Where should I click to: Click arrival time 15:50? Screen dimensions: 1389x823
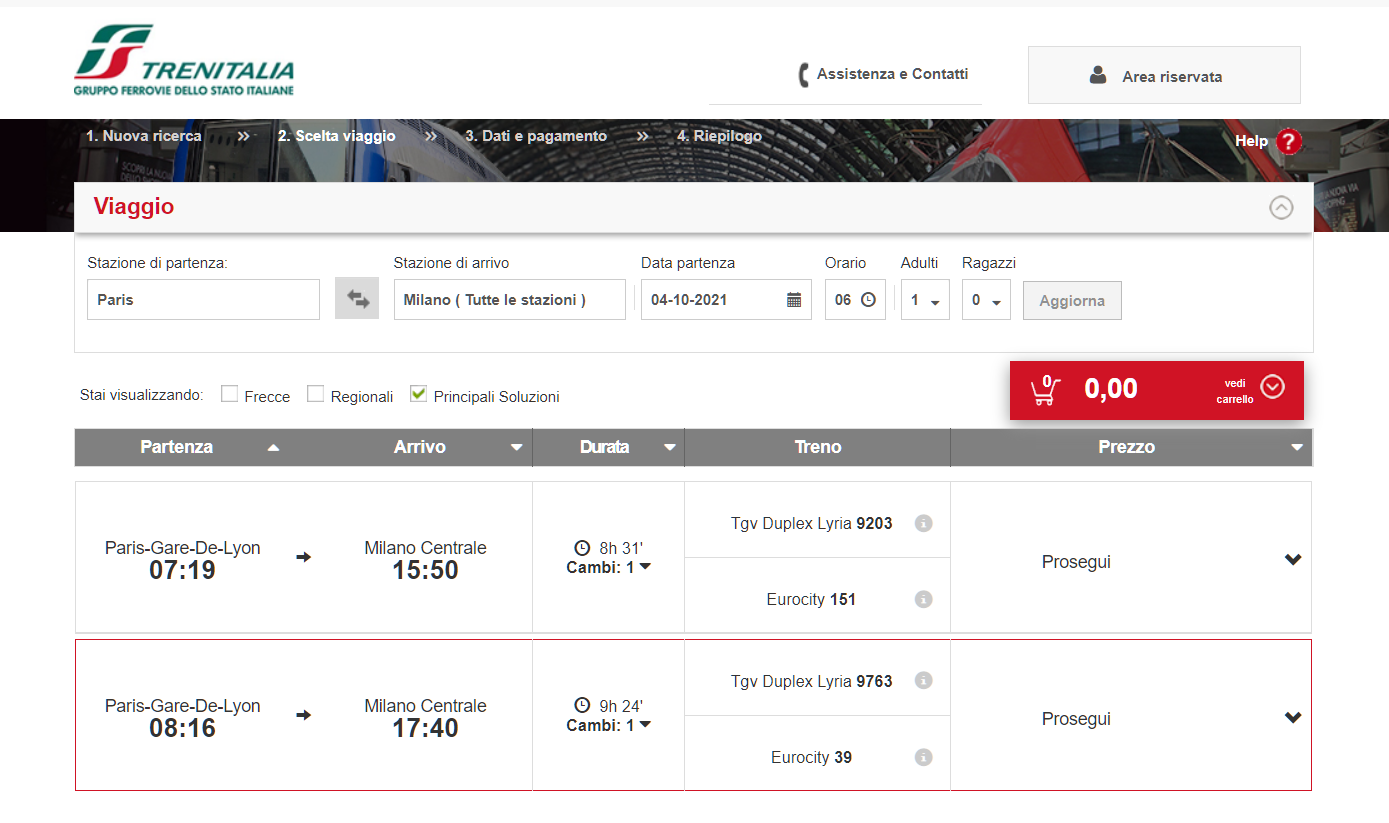425,571
